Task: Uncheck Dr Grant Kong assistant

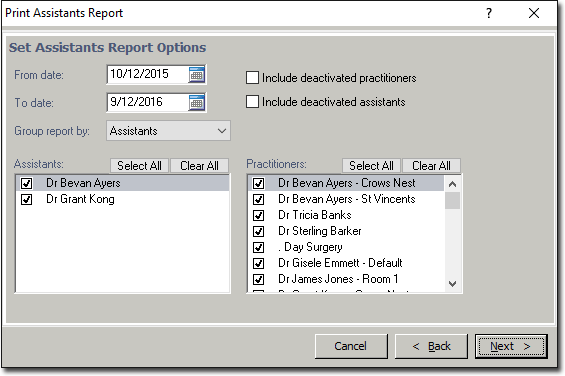Action: (26, 199)
